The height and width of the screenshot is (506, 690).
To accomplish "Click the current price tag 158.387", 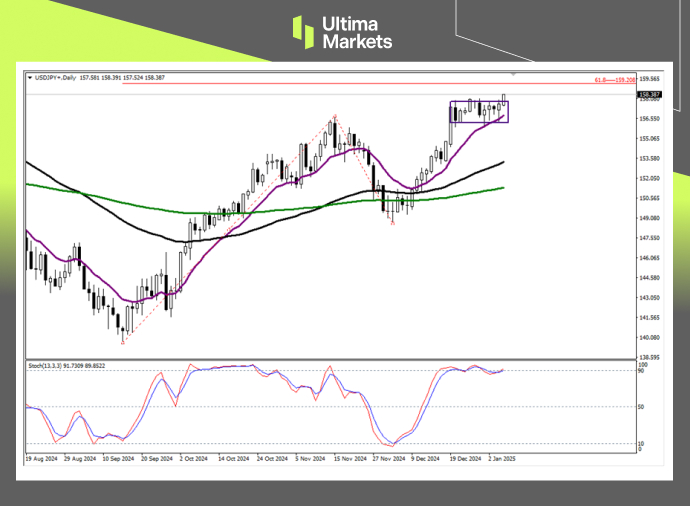I will pyautogui.click(x=650, y=93).
